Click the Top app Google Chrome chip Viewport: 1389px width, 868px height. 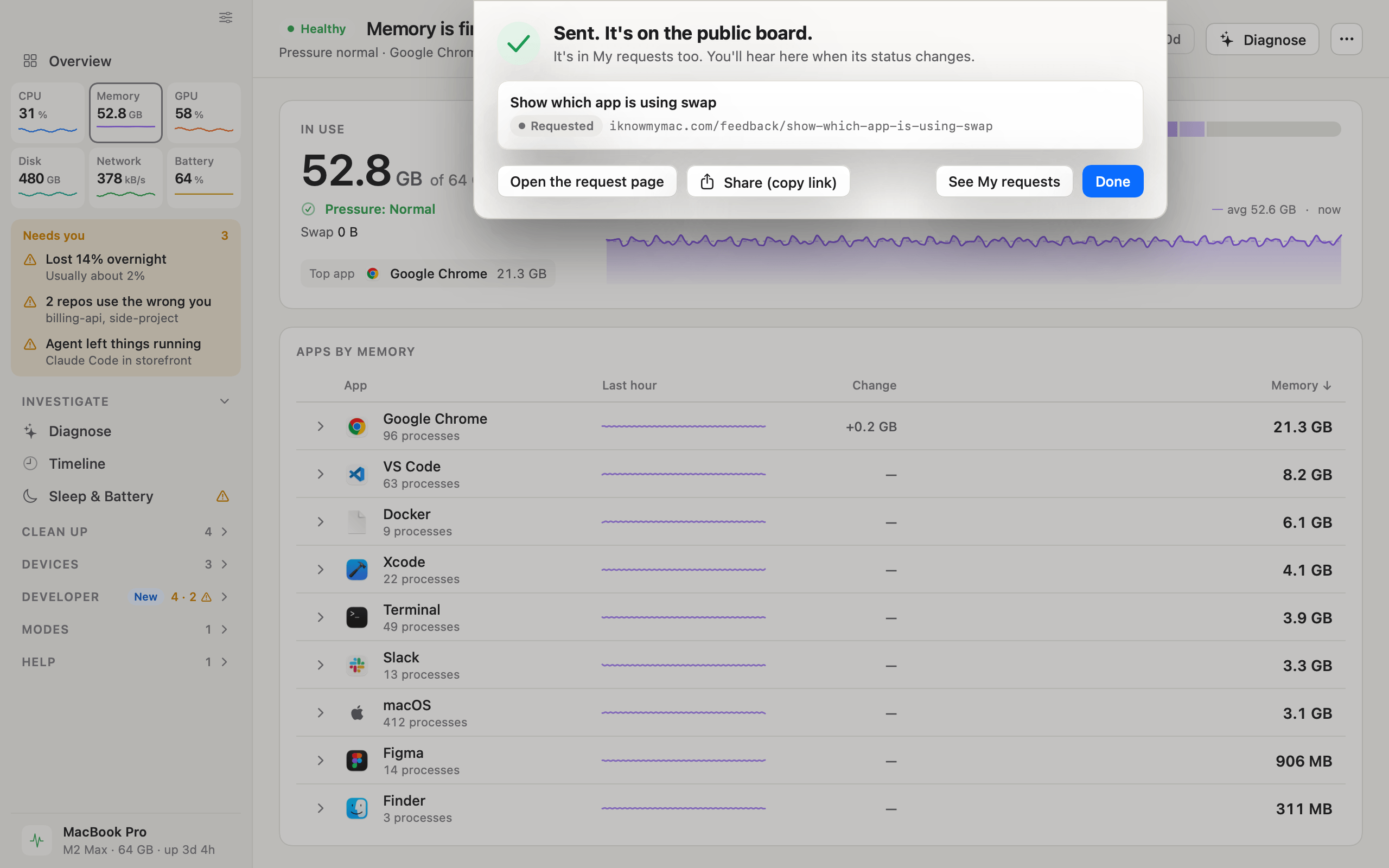[x=428, y=274]
